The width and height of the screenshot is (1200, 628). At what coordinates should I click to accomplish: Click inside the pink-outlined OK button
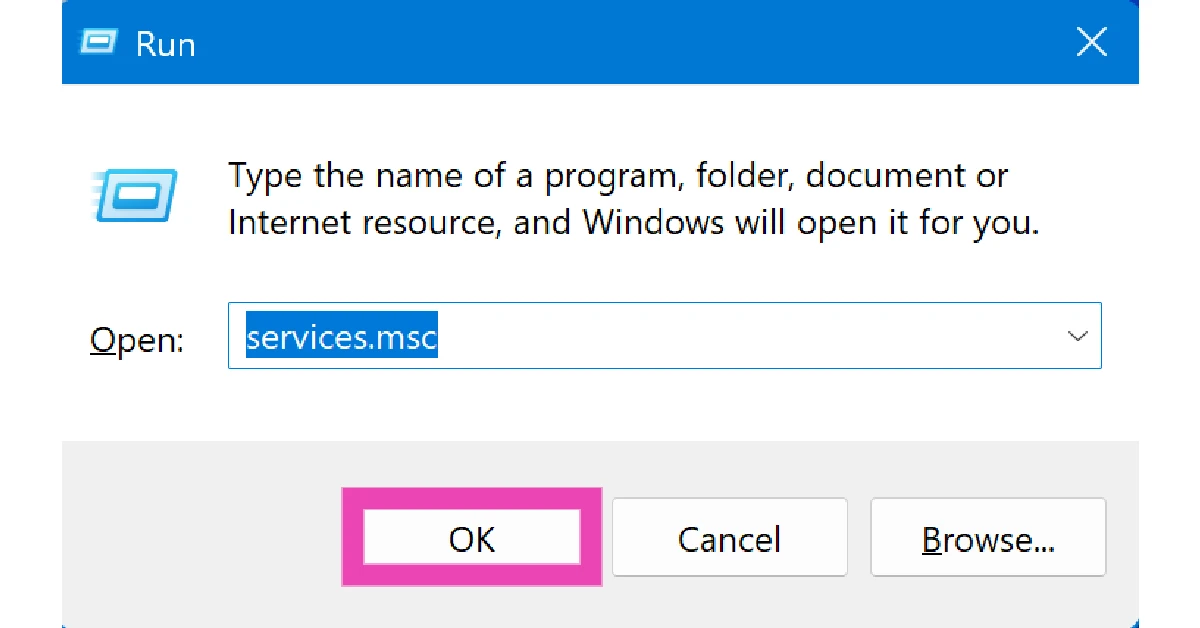point(471,537)
